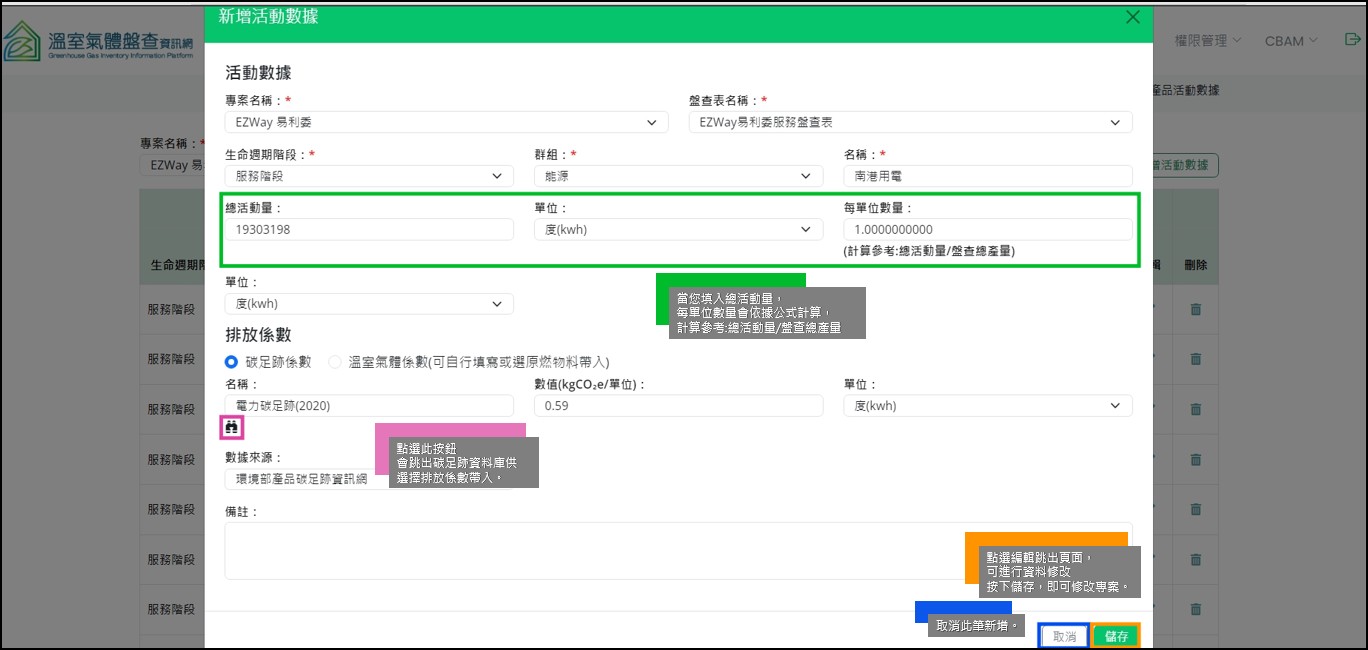Click the binoculars carbon footprint database lookup icon

232,428
